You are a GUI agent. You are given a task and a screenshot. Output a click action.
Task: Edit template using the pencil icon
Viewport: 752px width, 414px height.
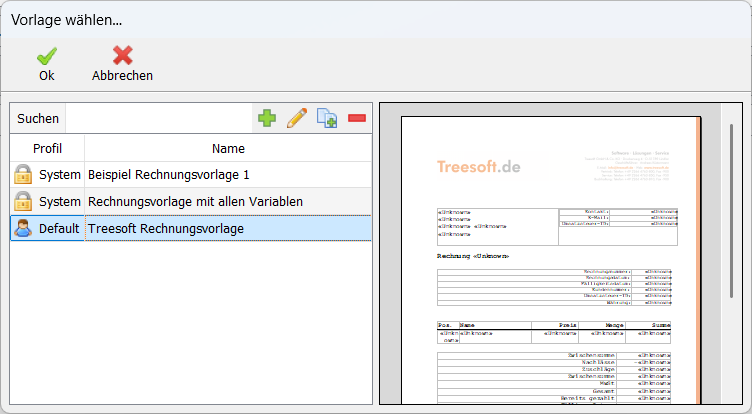pos(297,118)
